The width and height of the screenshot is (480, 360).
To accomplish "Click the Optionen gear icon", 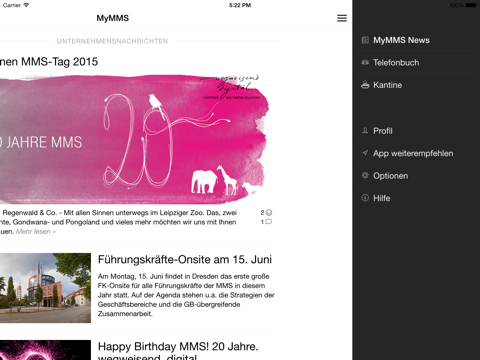I will (365, 175).
